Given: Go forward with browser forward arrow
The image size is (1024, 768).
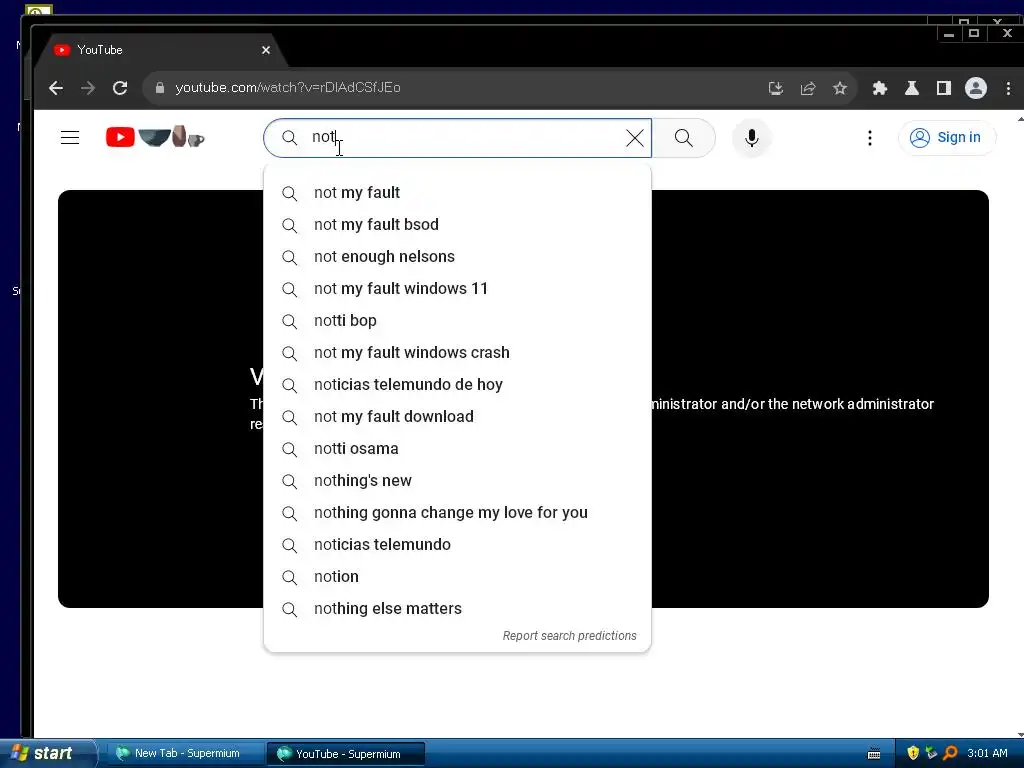Looking at the screenshot, I should (x=88, y=88).
